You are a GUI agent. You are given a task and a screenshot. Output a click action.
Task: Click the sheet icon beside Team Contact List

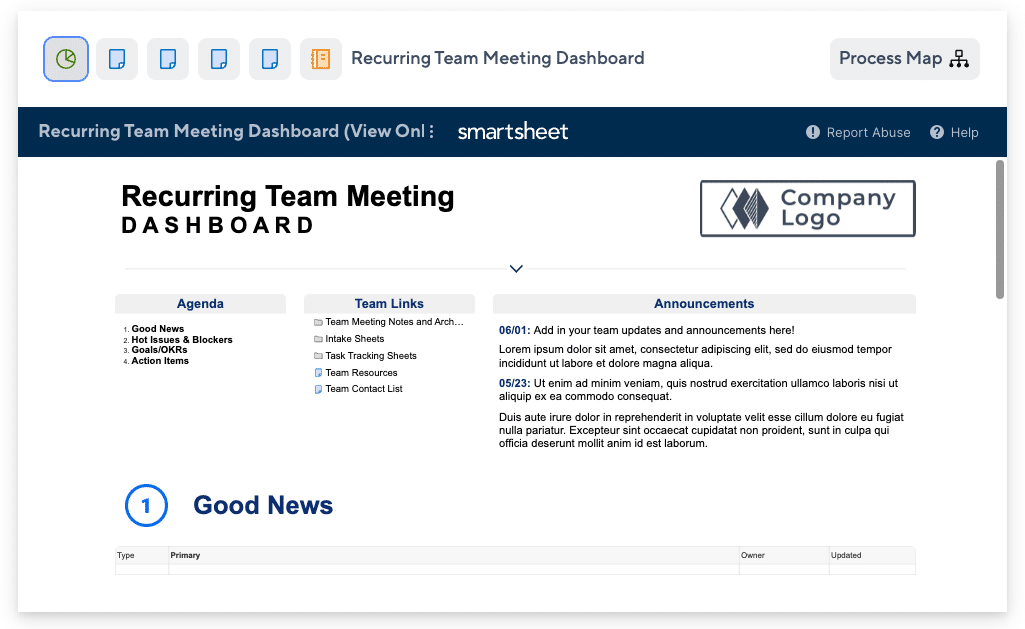pos(318,389)
